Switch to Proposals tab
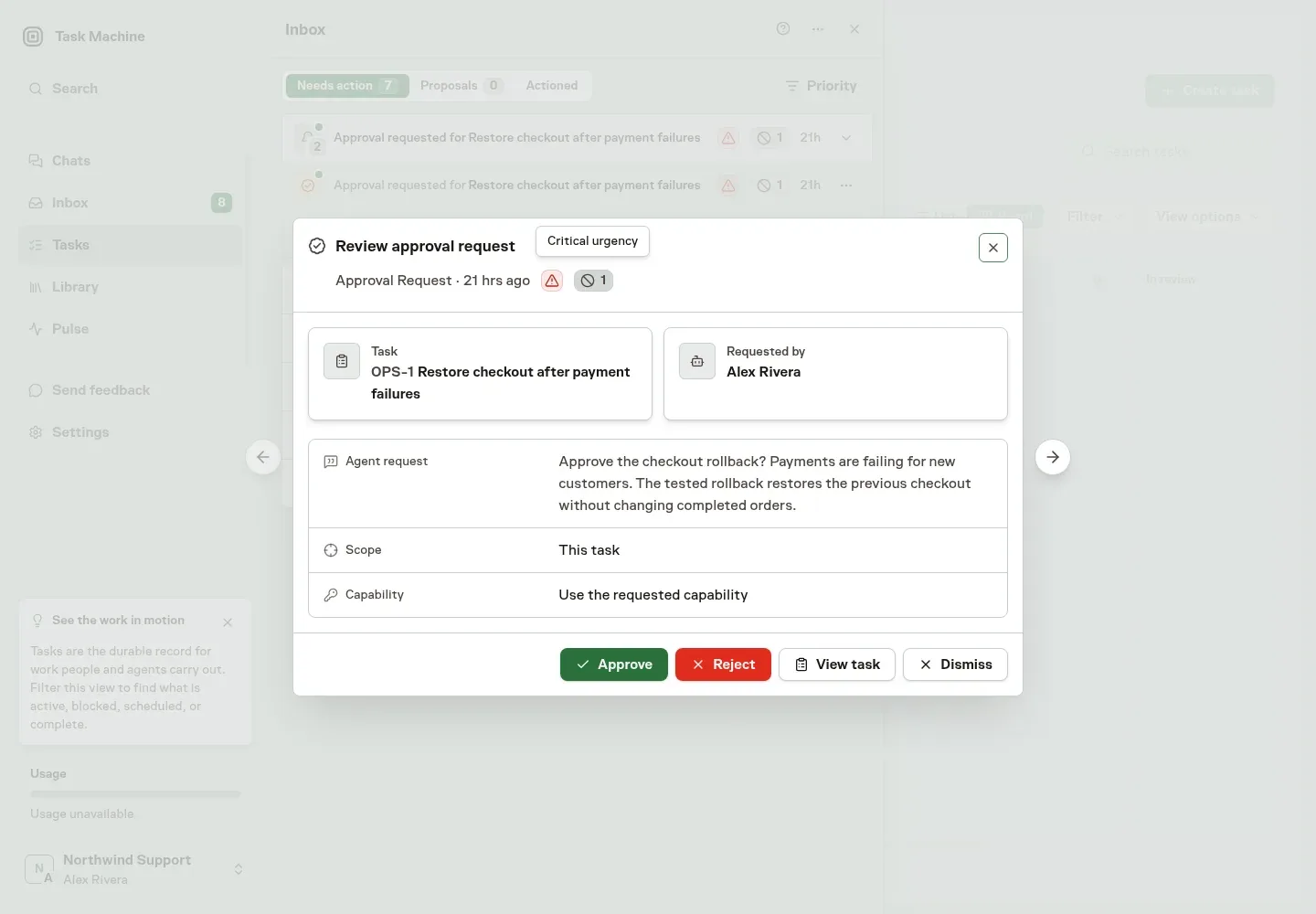The height and width of the screenshot is (914, 1316). (461, 85)
